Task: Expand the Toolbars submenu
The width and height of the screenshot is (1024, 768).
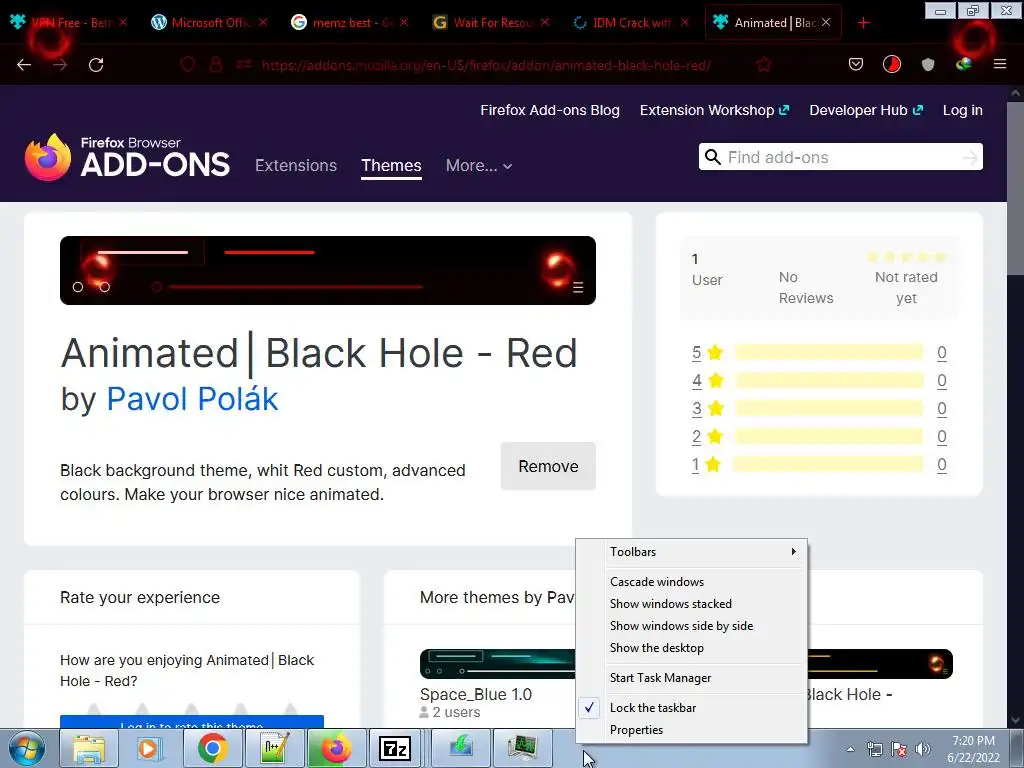Action: click(692, 552)
